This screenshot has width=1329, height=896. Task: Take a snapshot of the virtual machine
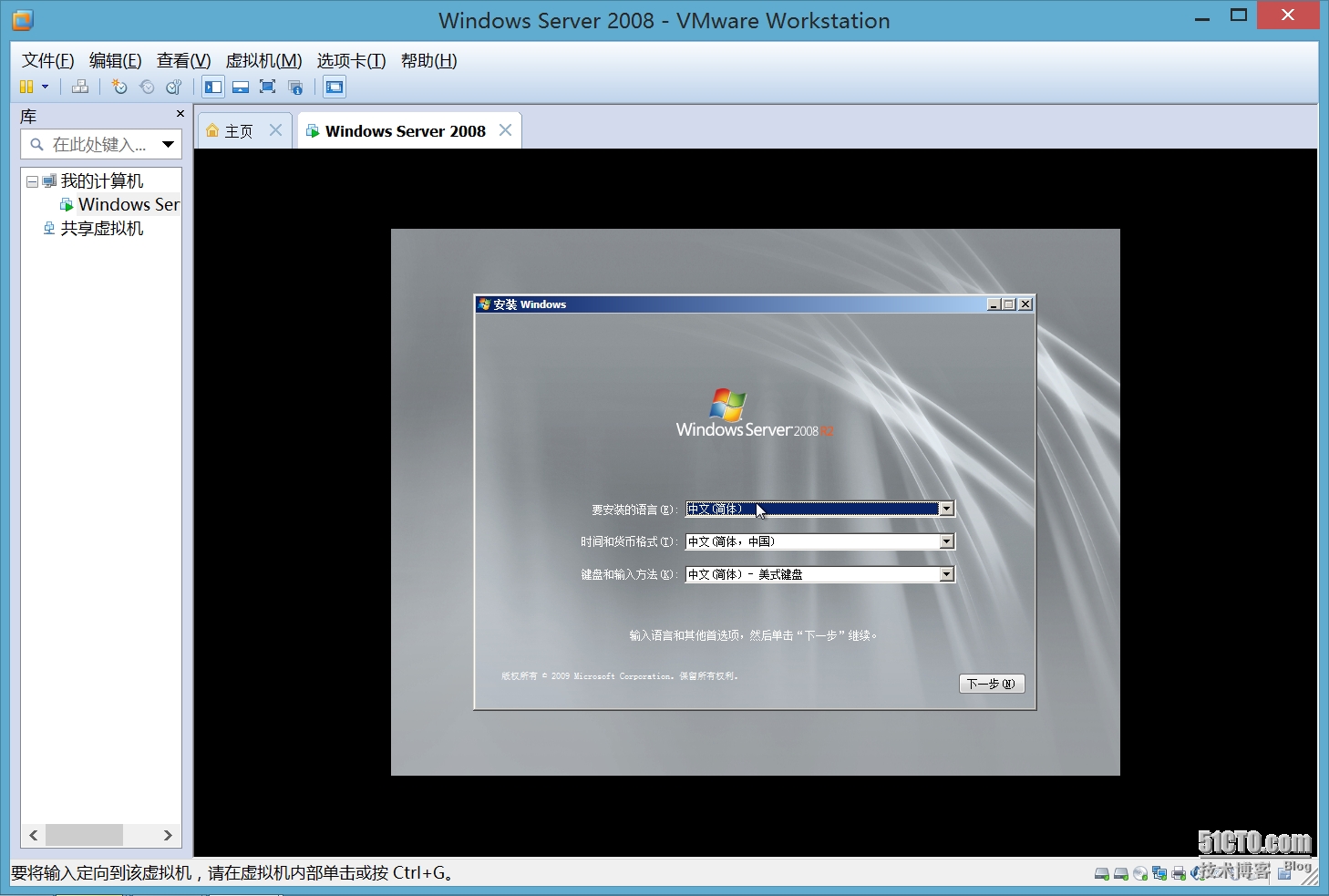coord(119,87)
